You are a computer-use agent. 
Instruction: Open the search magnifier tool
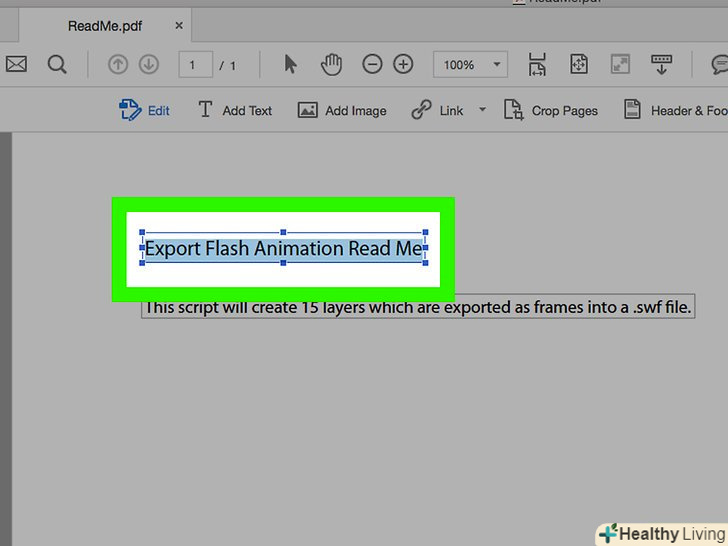57,65
